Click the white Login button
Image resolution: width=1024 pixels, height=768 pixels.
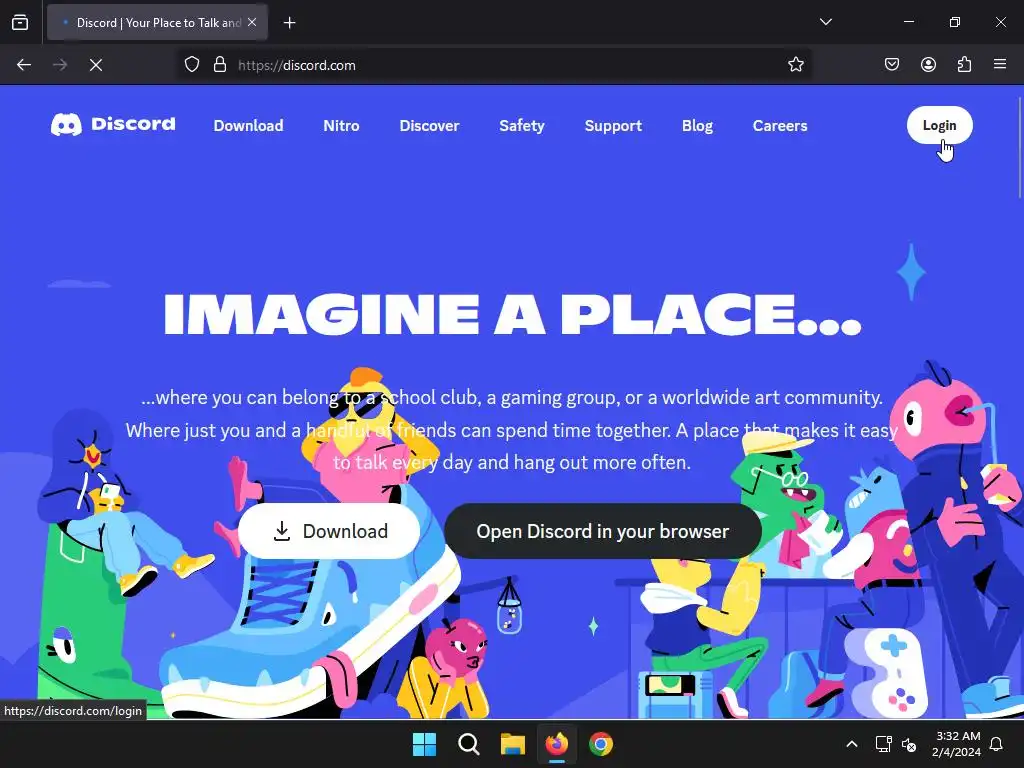click(x=939, y=125)
